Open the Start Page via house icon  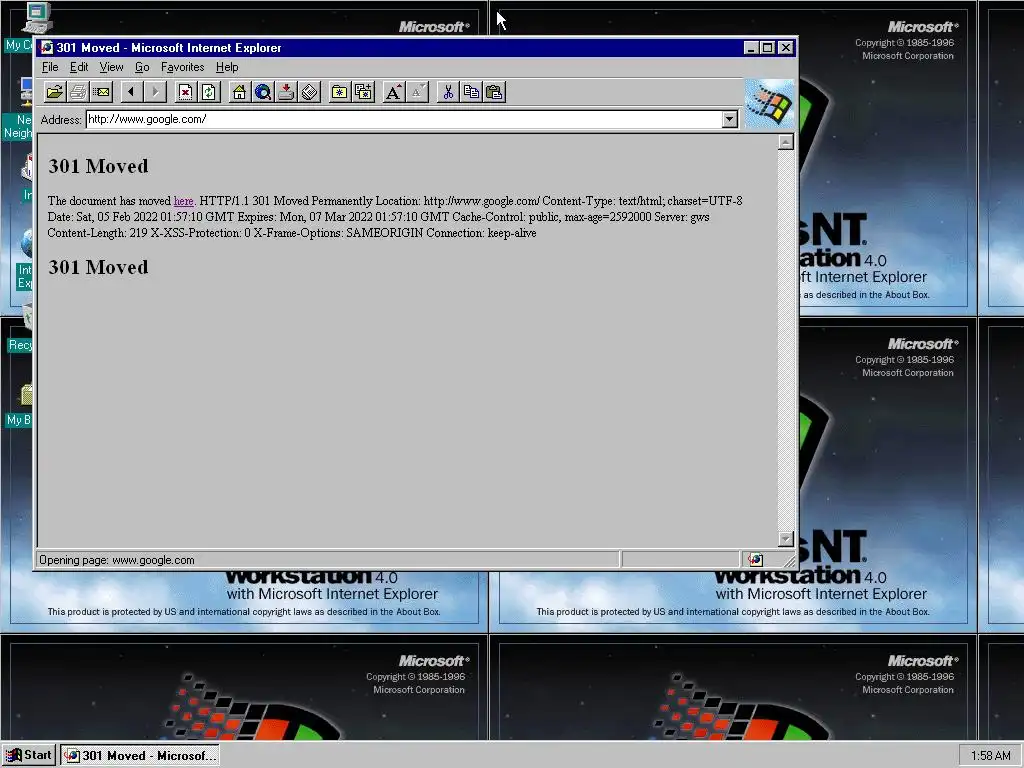coord(239,92)
